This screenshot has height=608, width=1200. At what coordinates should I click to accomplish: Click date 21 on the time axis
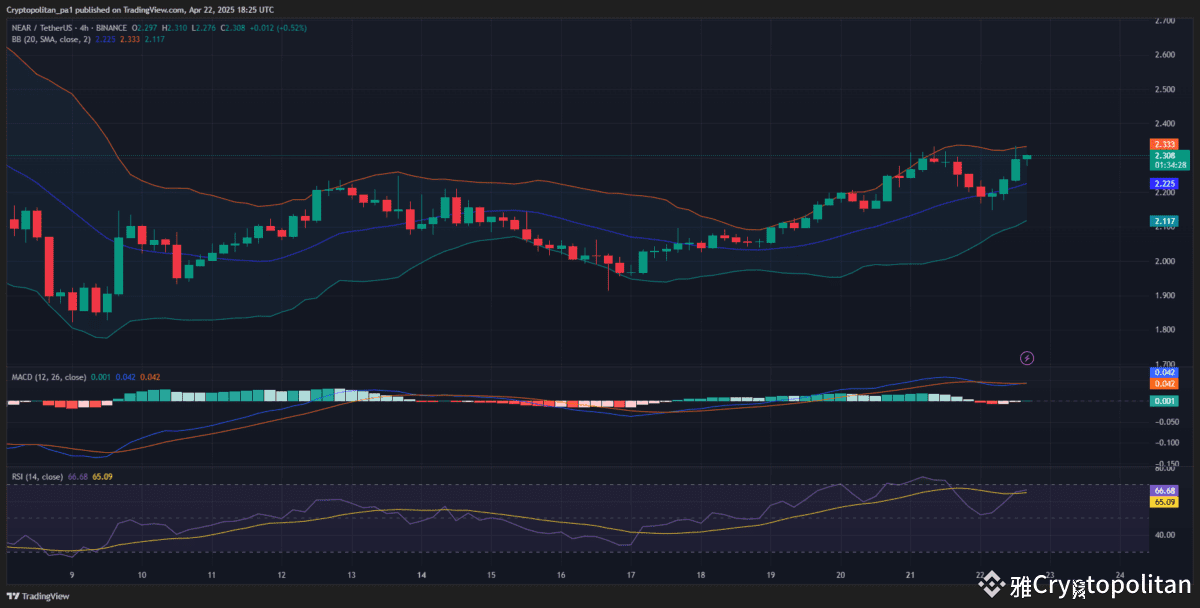[x=910, y=575]
